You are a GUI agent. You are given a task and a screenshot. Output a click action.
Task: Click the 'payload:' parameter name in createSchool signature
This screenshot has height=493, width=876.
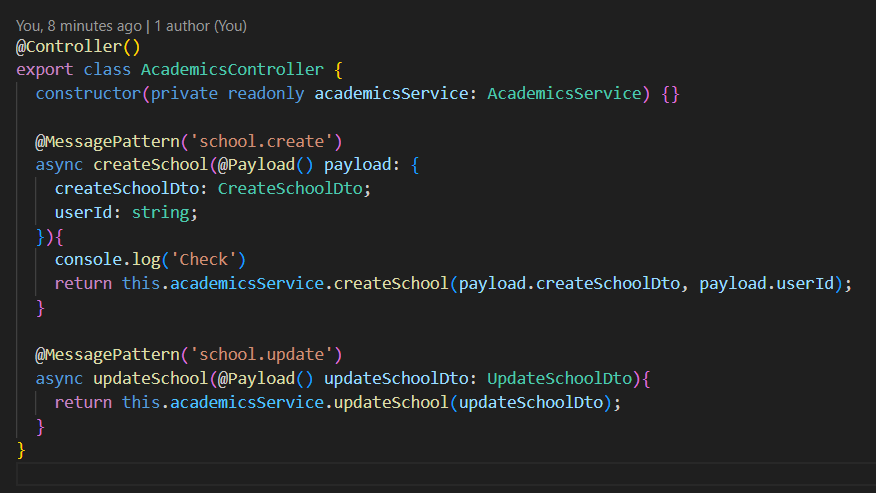tap(362, 164)
